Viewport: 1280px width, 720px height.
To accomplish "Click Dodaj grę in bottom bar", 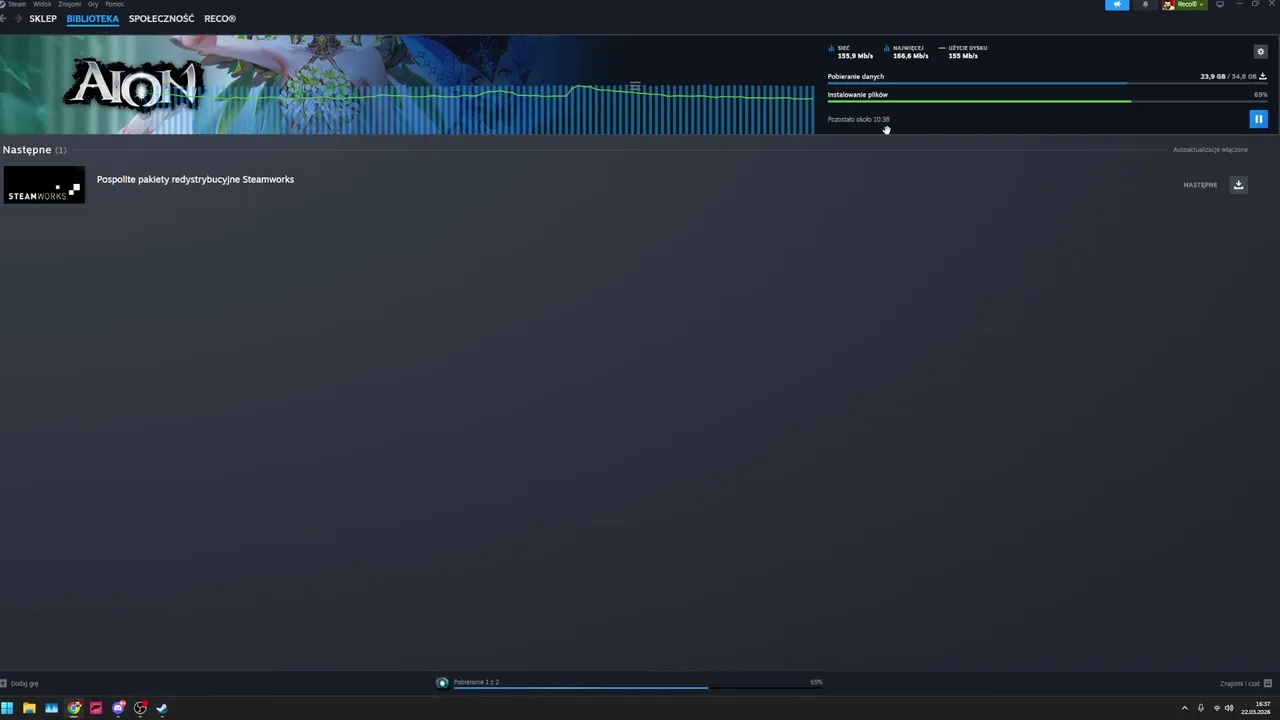I will click(24, 684).
